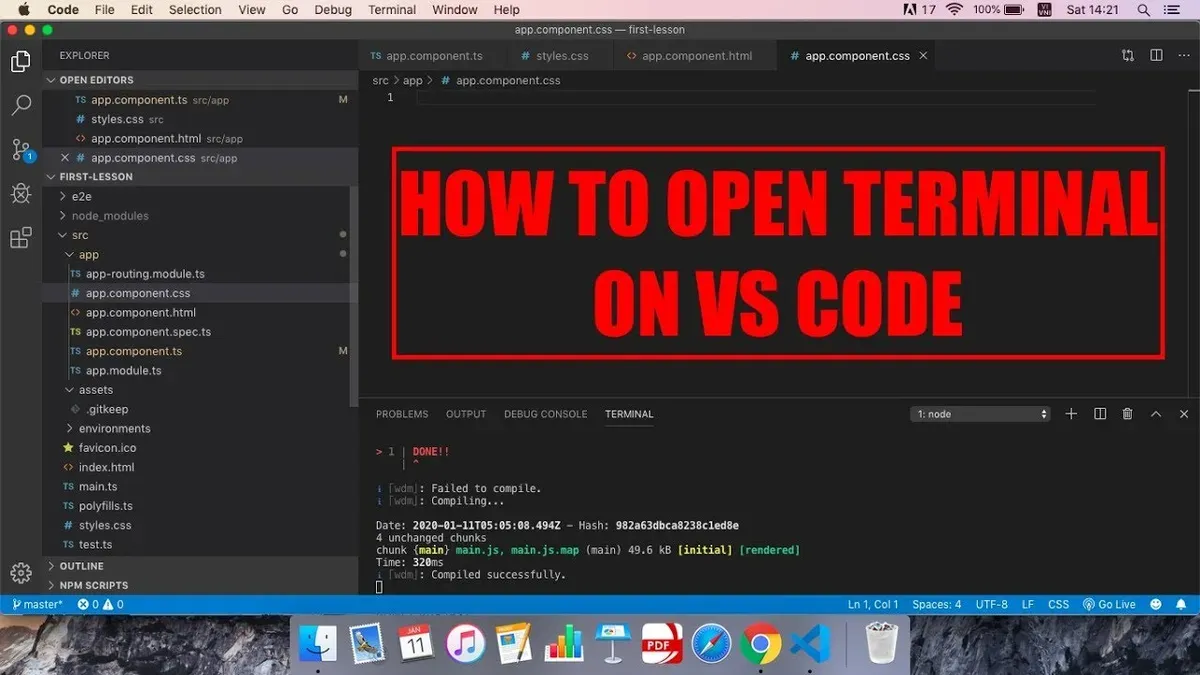Open the Manage gear in activity bar

pyautogui.click(x=20, y=573)
